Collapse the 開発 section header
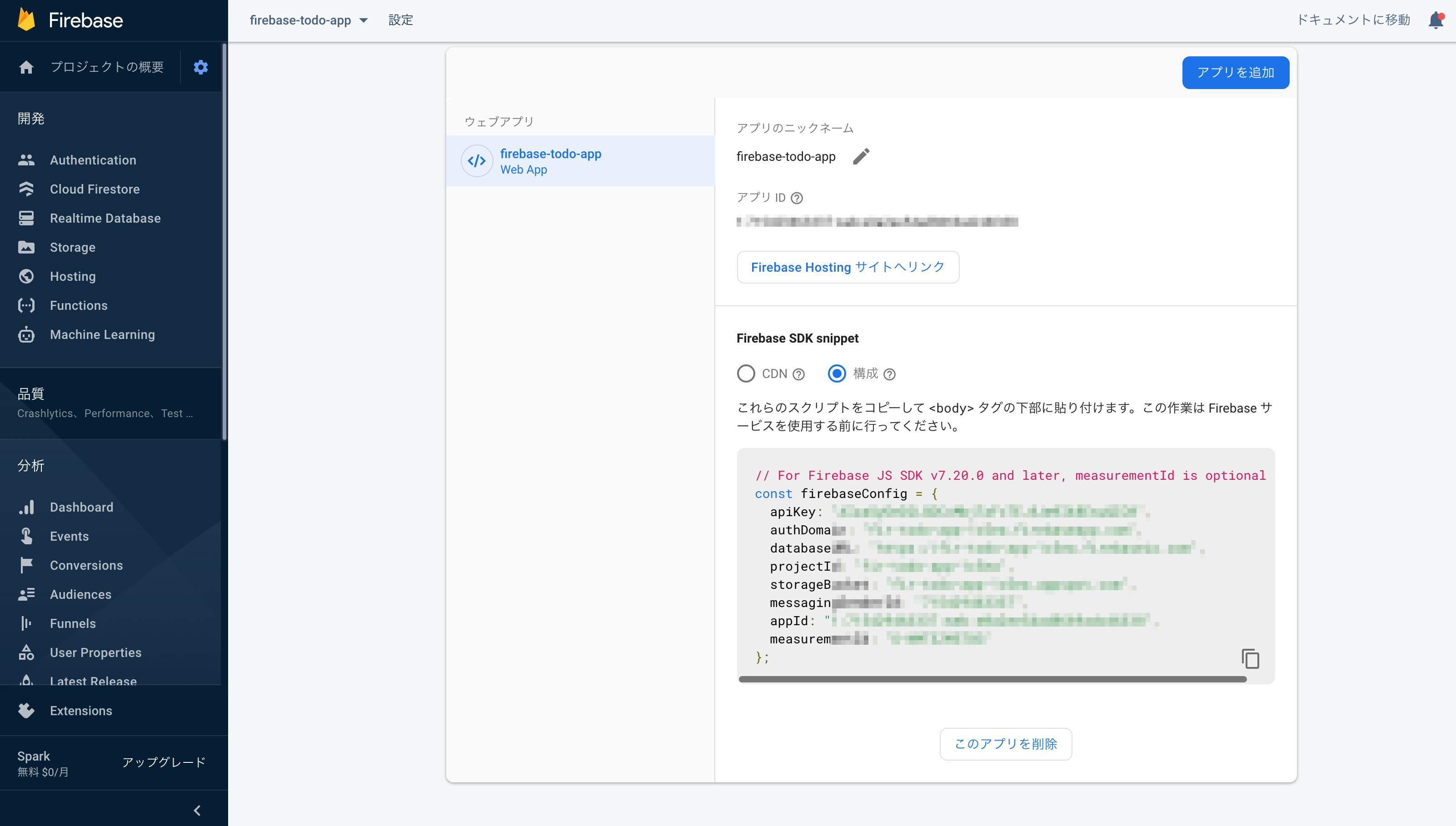Screen dimensions: 1456x826 tap(30, 118)
